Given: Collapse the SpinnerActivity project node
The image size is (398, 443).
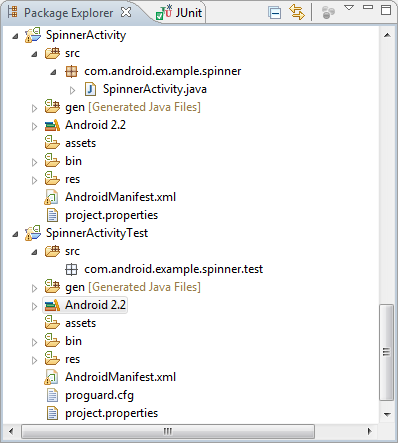Looking at the screenshot, I should (x=15, y=36).
